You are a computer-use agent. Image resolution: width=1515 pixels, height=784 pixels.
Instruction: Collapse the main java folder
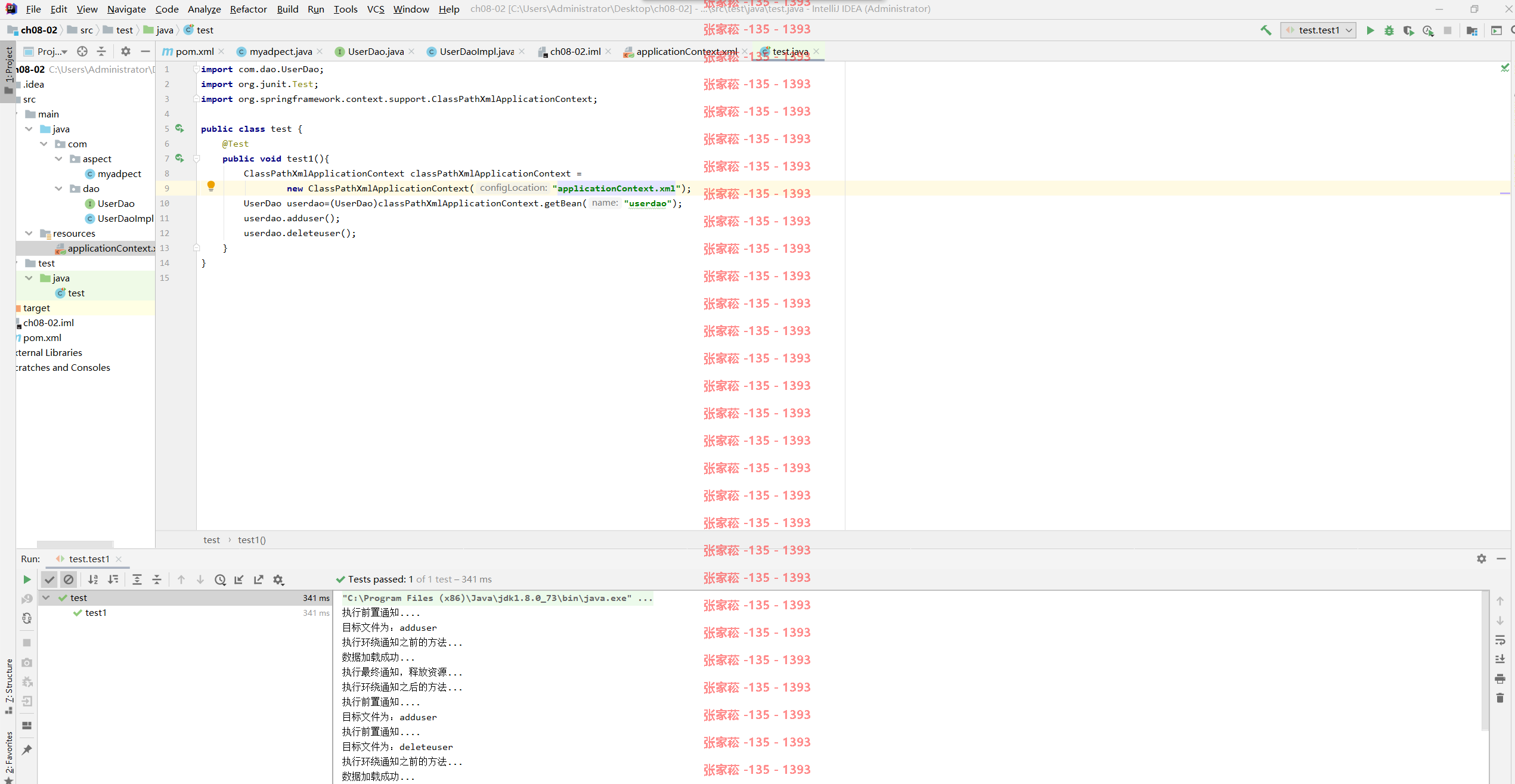(29, 129)
